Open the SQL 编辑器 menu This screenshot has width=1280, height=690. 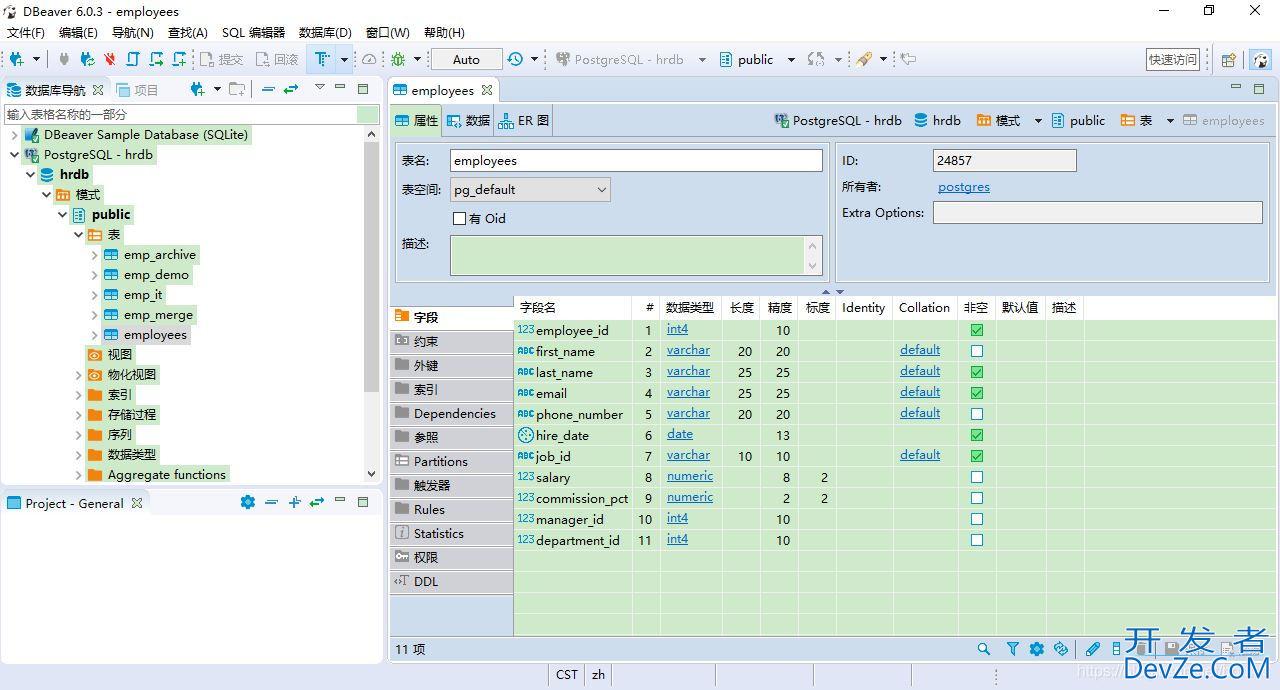pos(253,32)
